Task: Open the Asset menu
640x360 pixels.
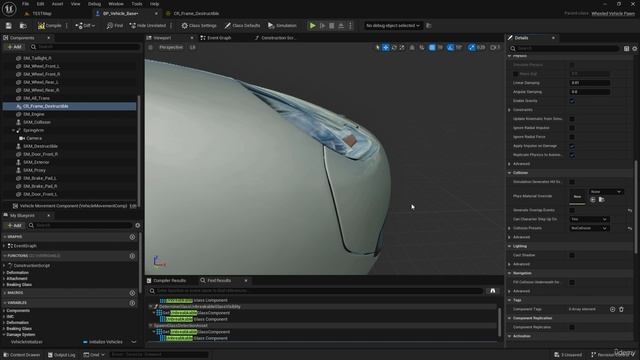Action: pyautogui.click(x=57, y=4)
